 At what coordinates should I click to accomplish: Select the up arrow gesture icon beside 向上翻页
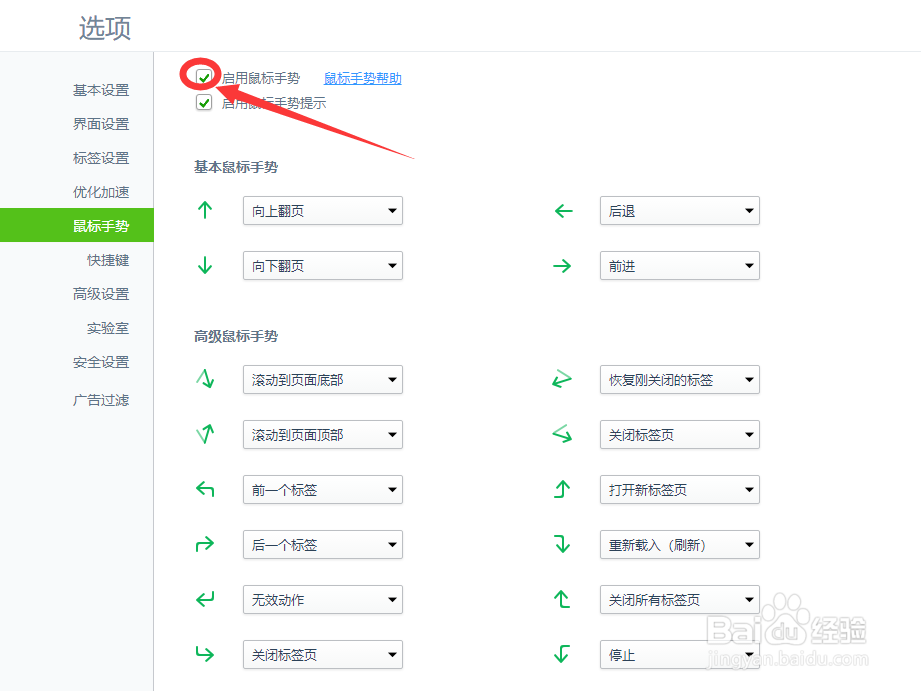click(205, 210)
